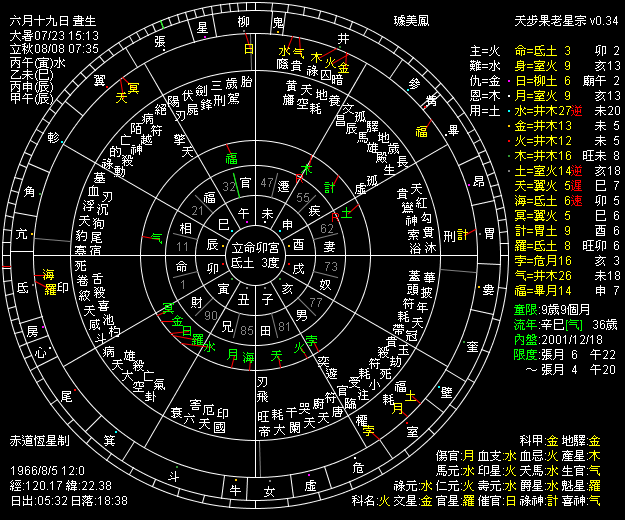Select the 遷 palace segment
The width and height of the screenshot is (625, 520).
pos(284,185)
